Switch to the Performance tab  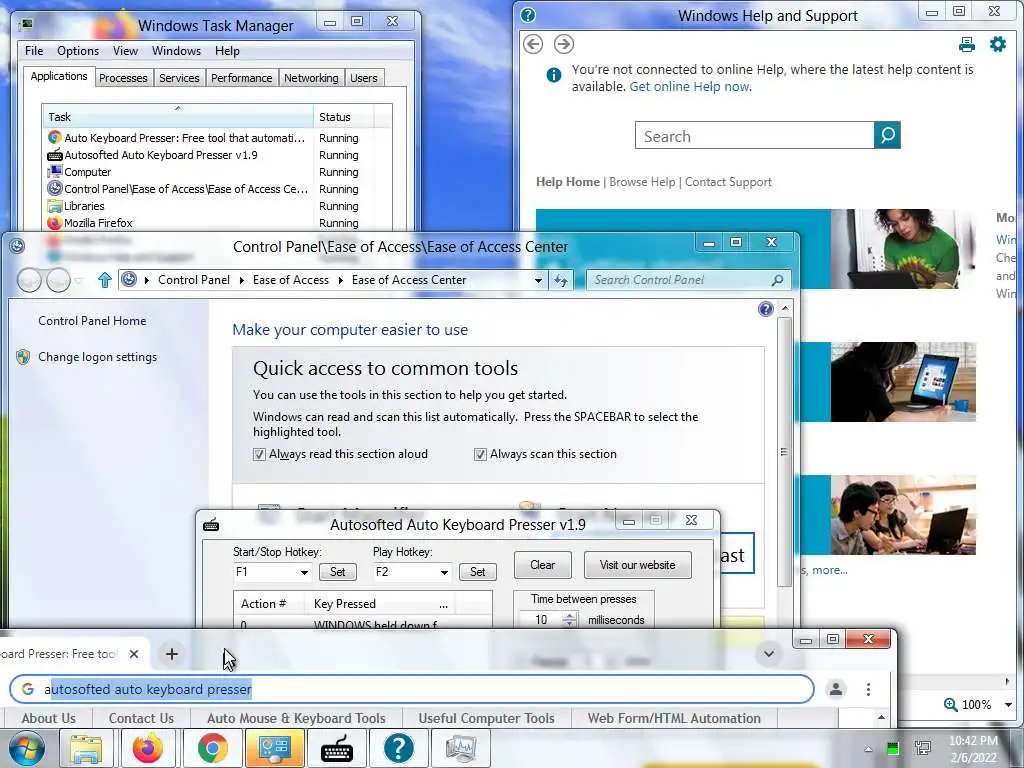[241, 78]
